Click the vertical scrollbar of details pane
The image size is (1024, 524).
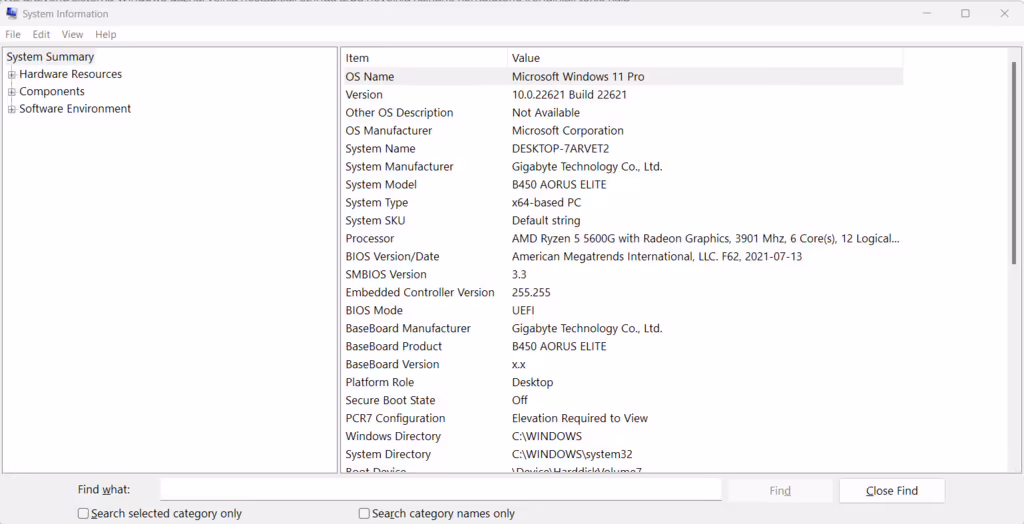tap(1016, 261)
